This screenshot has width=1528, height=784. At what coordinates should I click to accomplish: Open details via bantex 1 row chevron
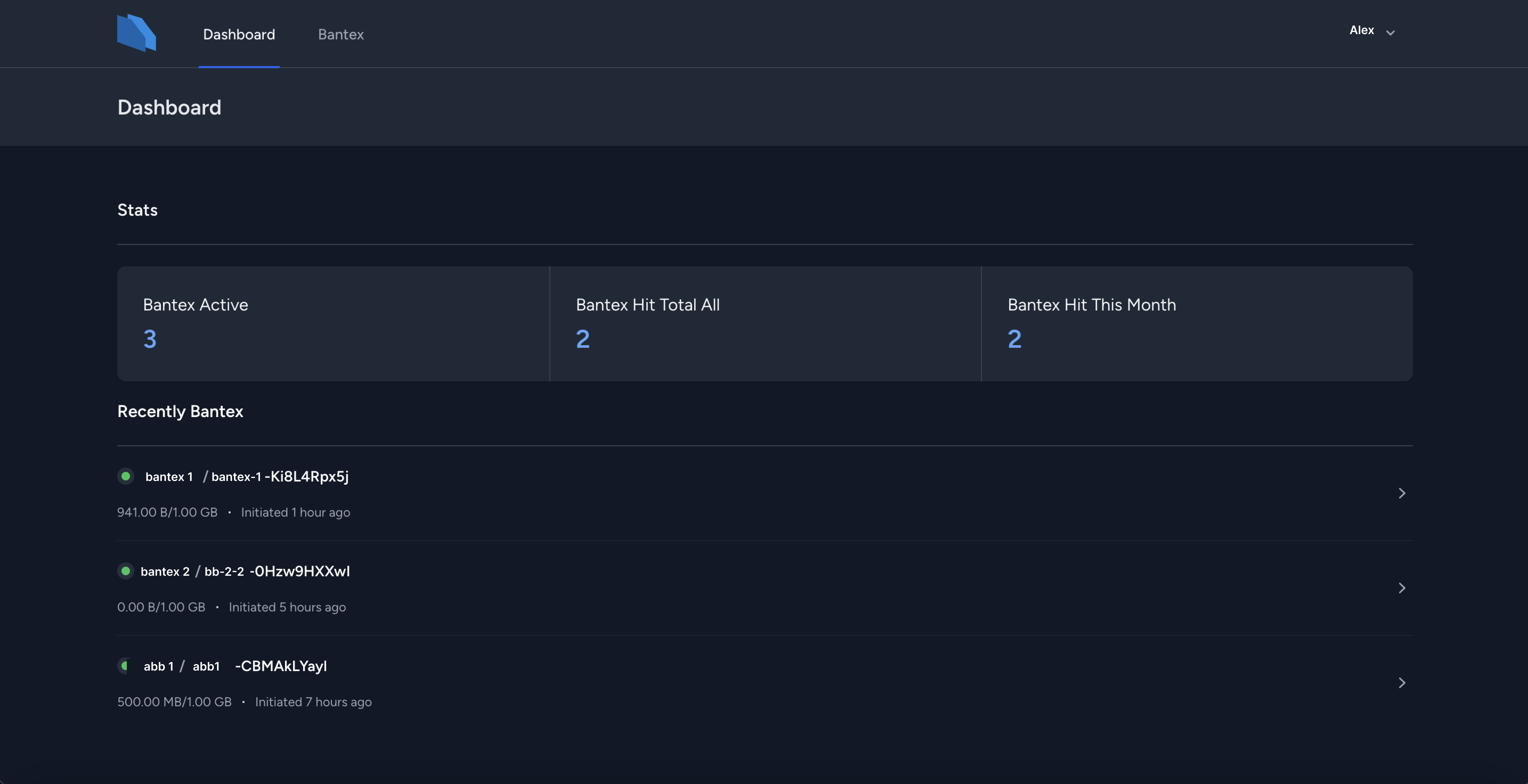click(x=1402, y=493)
